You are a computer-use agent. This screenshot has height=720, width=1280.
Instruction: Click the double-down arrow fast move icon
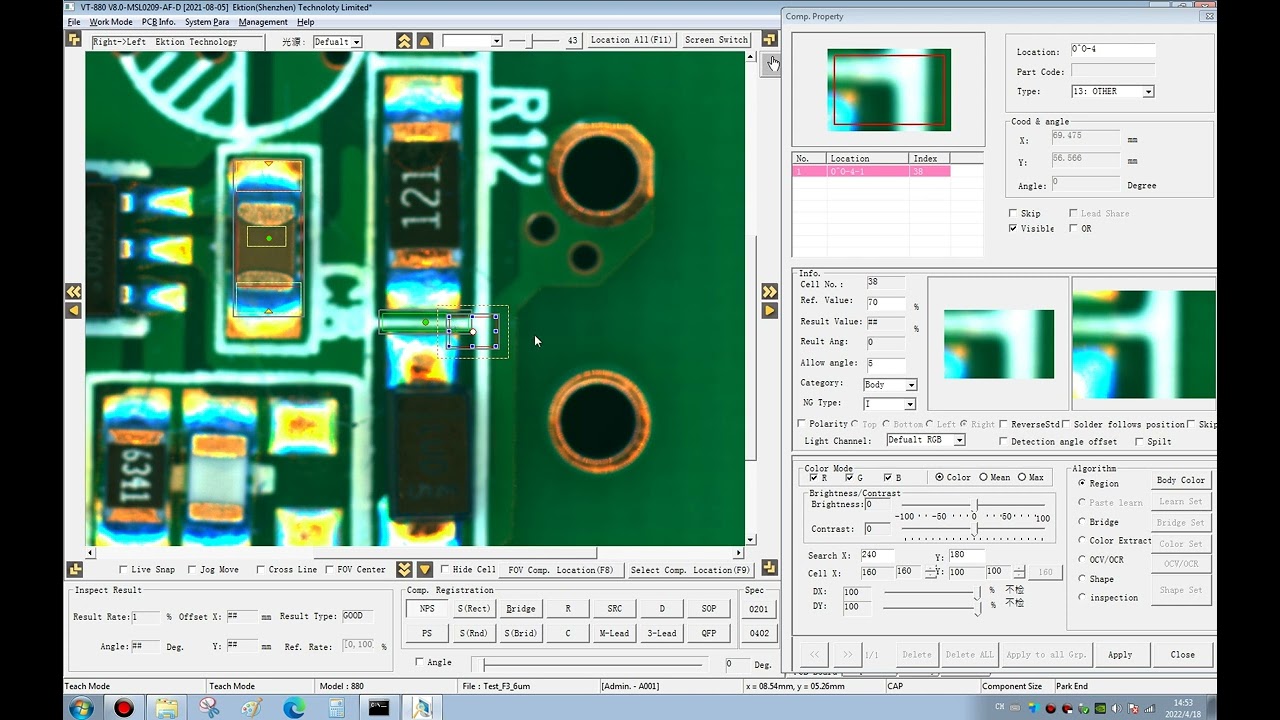coord(404,569)
